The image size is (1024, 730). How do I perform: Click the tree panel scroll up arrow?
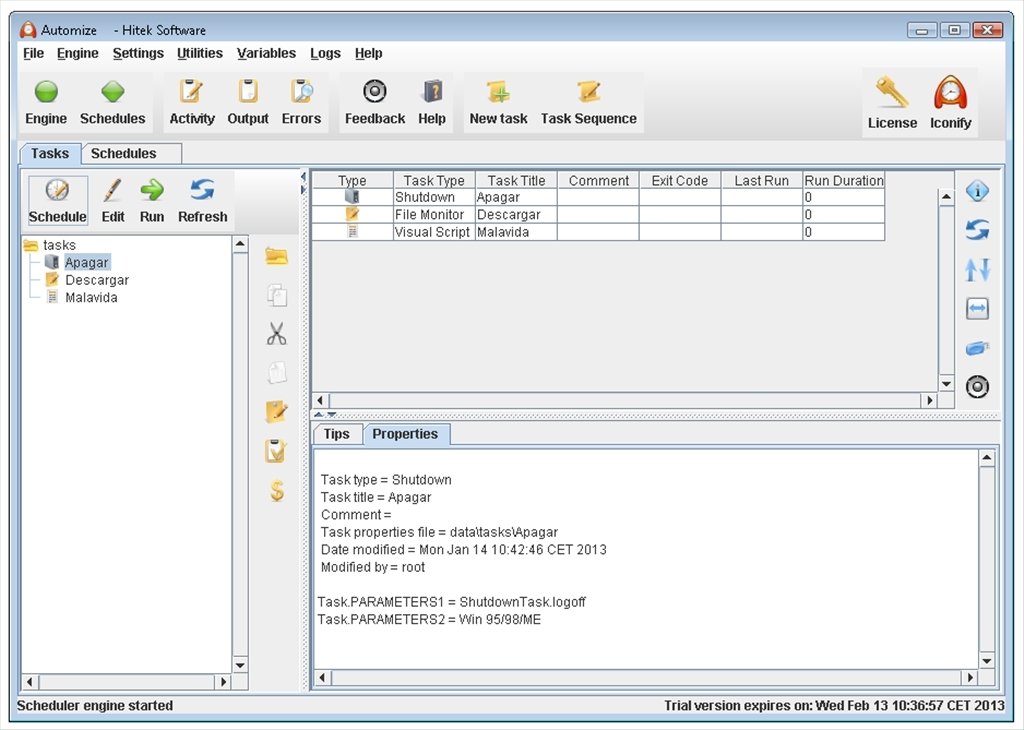[240, 244]
